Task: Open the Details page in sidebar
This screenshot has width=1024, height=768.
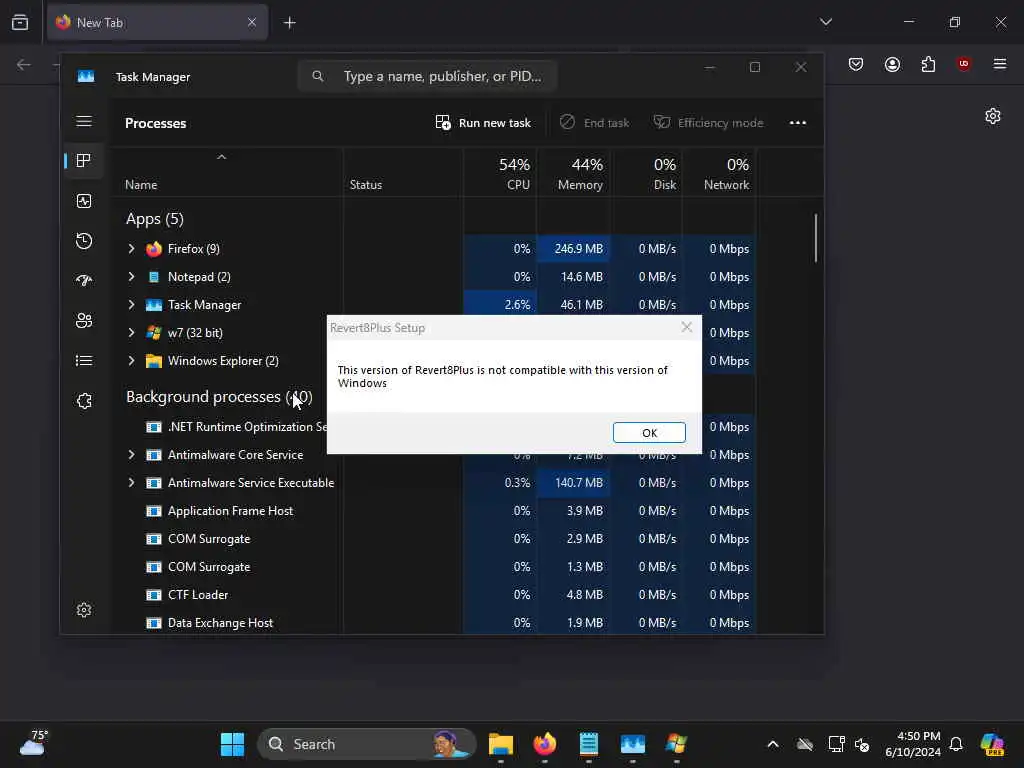Action: point(84,360)
